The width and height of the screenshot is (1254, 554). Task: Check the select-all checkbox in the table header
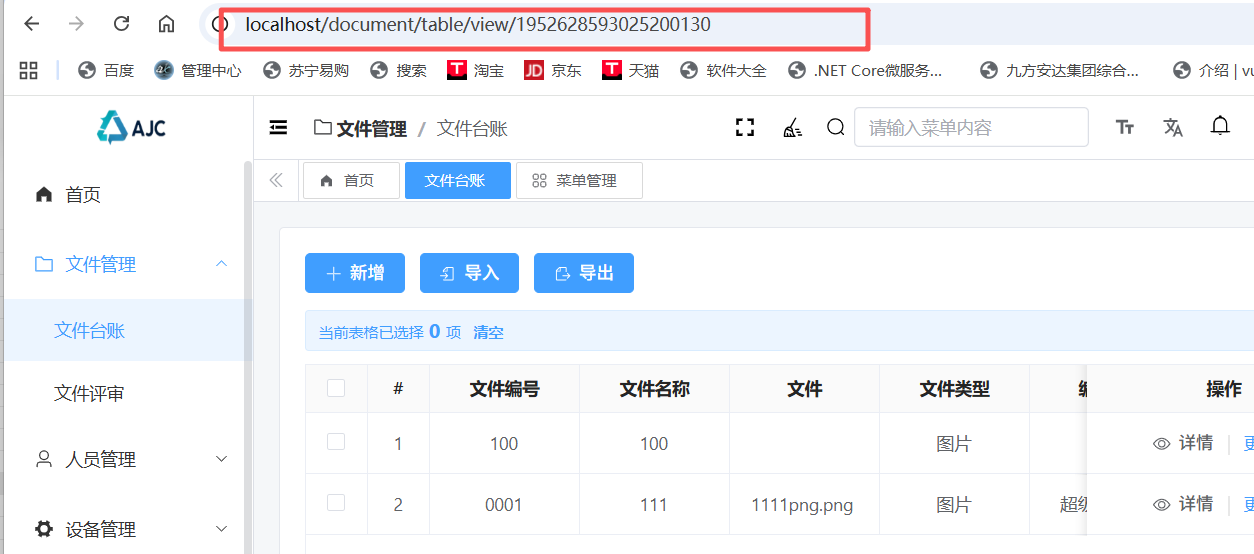pyautogui.click(x=336, y=388)
